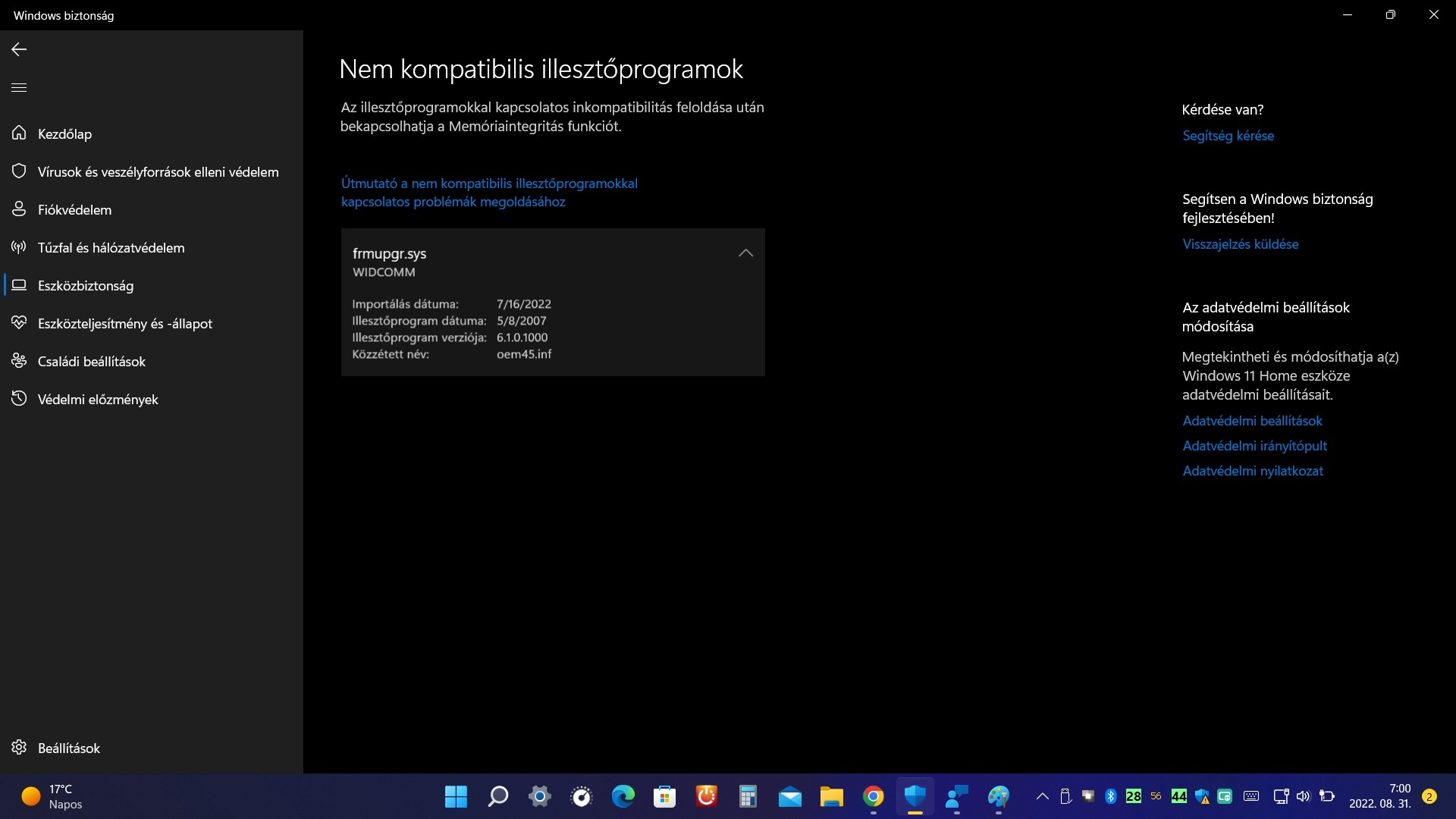The height and width of the screenshot is (819, 1456).
Task: Open Adatvédelmi irányítópult link
Action: [1254, 446]
